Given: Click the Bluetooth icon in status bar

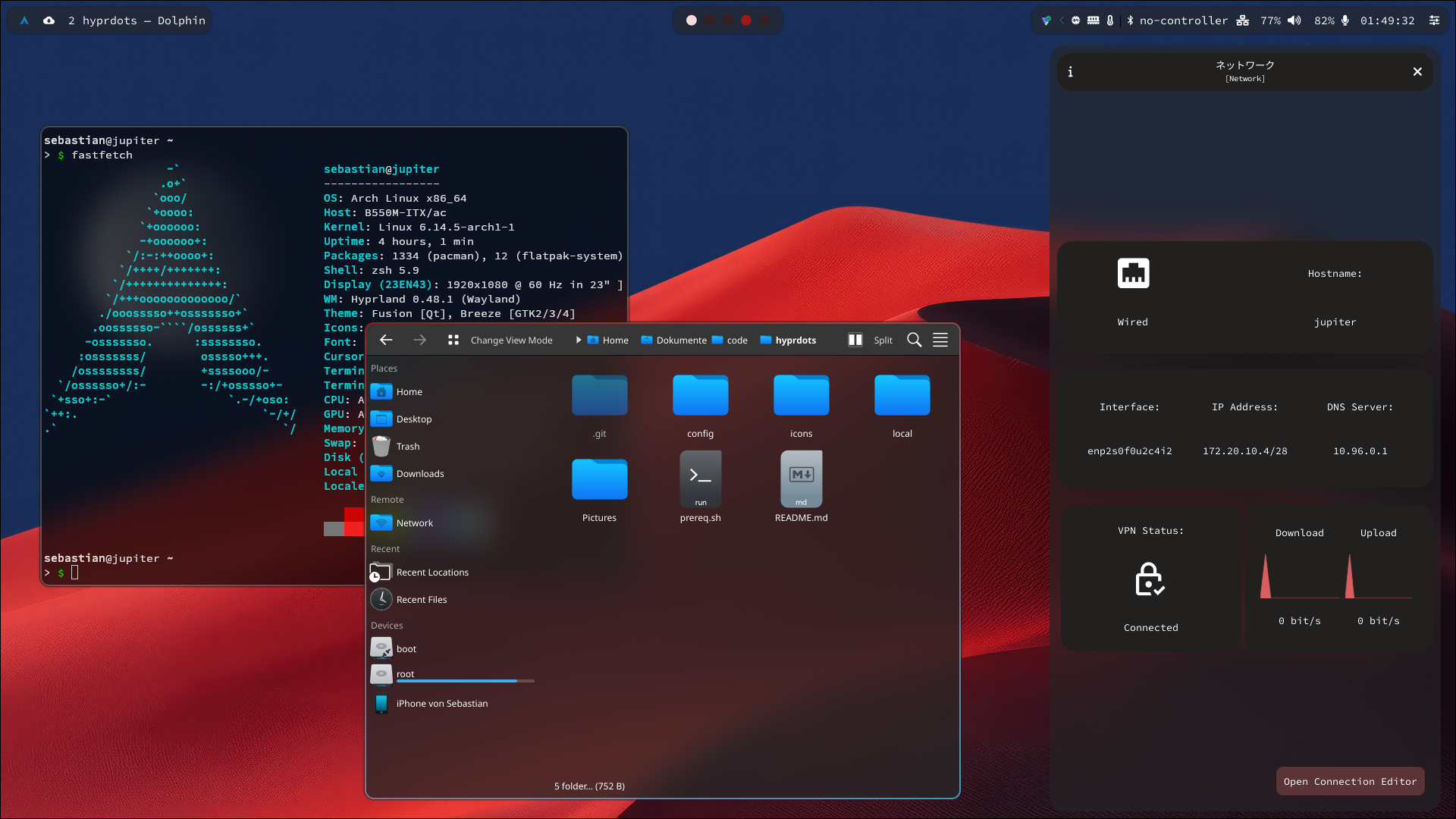Looking at the screenshot, I should 1130,20.
